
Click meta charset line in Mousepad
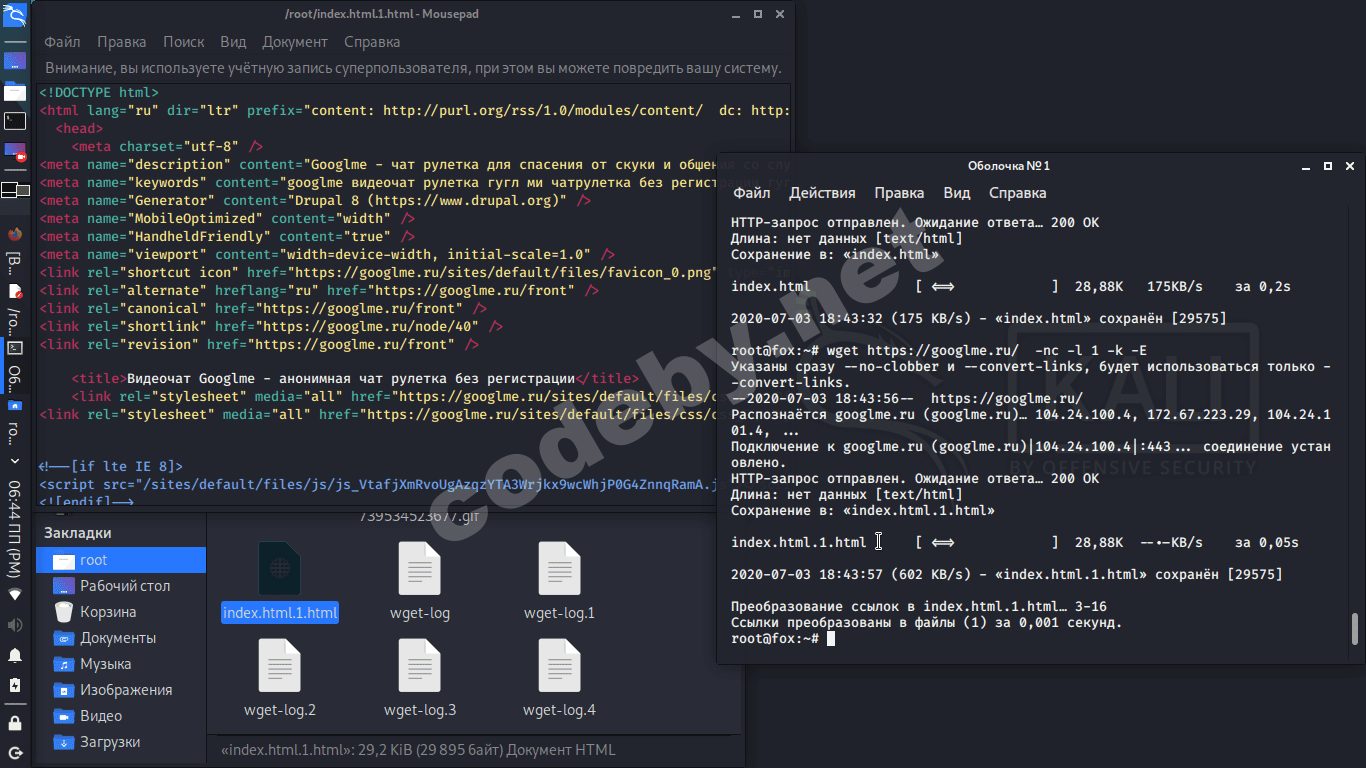click(x=167, y=147)
